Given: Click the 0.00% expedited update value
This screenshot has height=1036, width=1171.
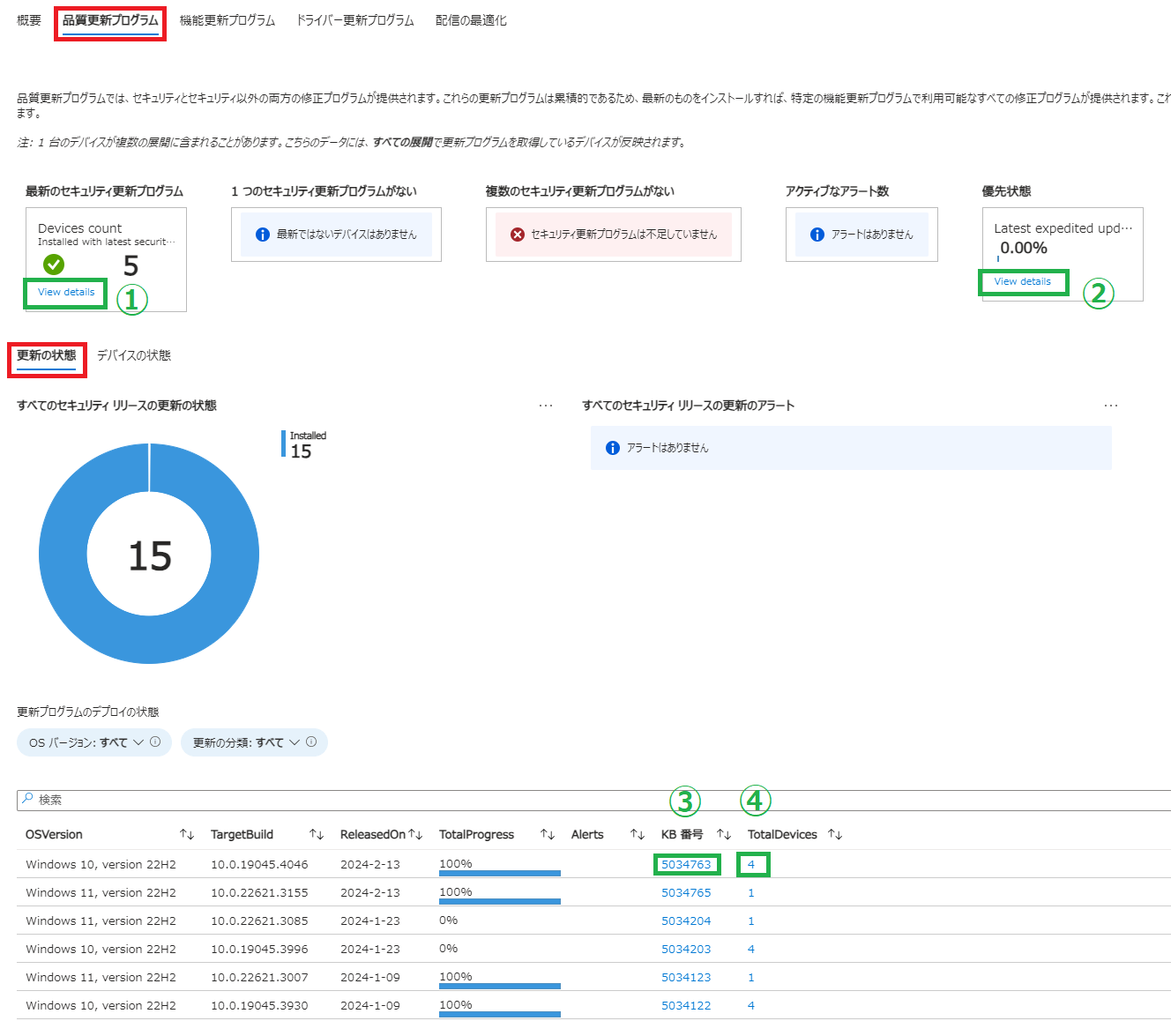Looking at the screenshot, I should pos(1024,248).
